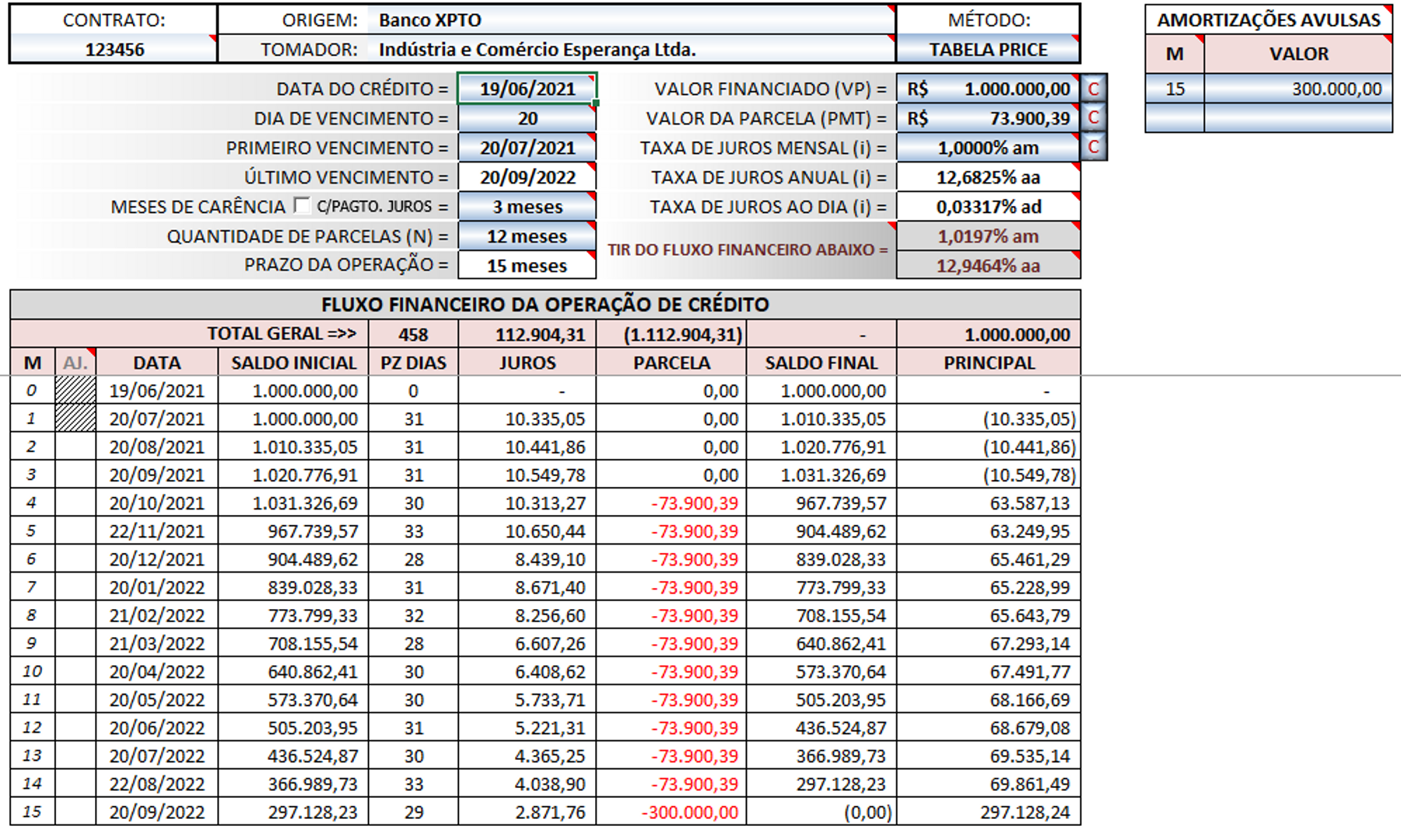Viewport: 1401px width, 840px height.
Task: Click the hatched AJ. cell in row 1
Action: pyautogui.click(x=75, y=418)
